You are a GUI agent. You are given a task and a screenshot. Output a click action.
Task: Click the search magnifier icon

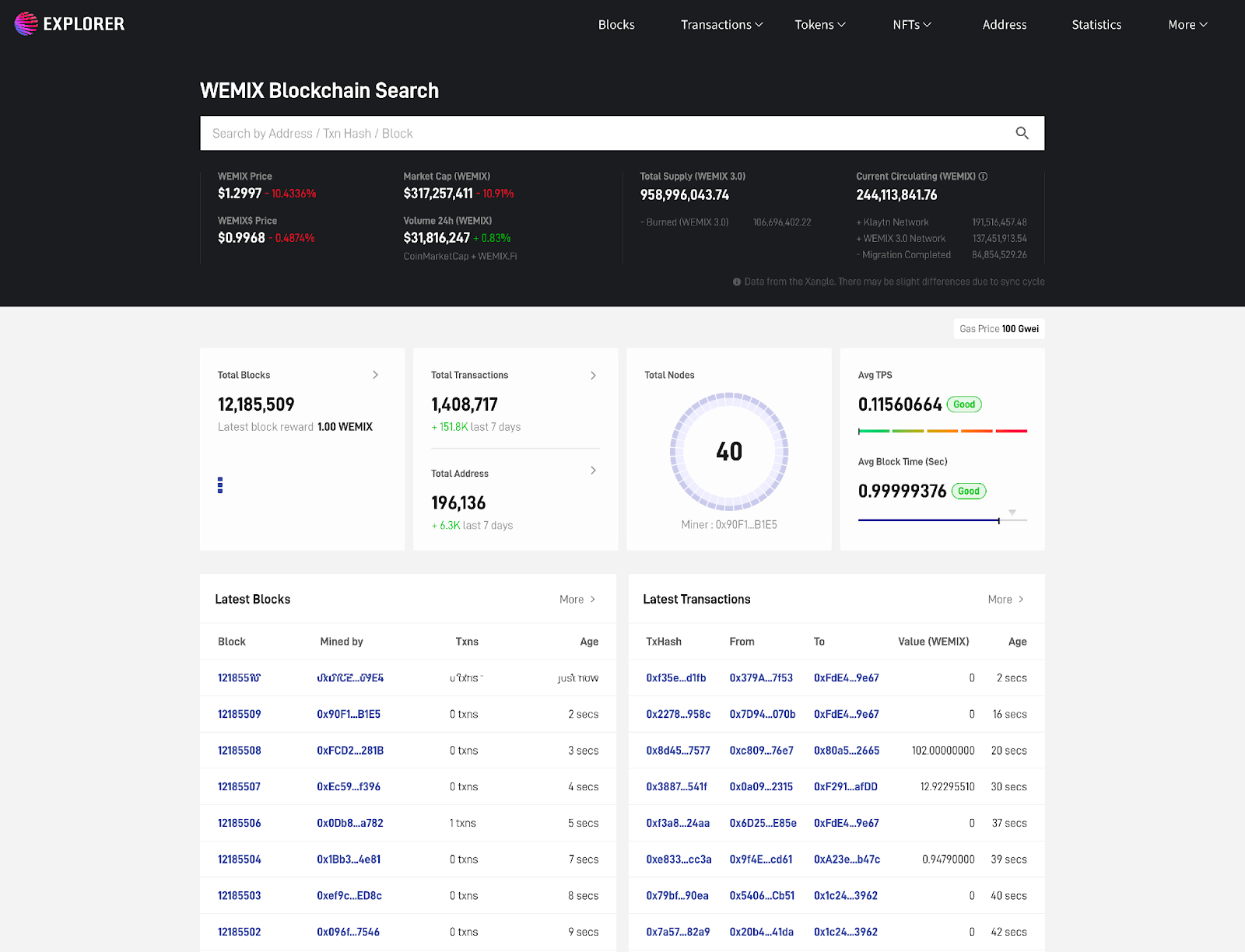[1022, 133]
